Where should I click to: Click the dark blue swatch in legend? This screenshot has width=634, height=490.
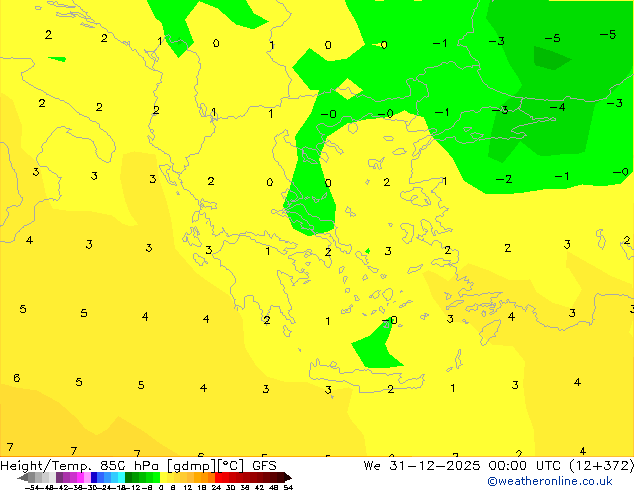(94, 477)
